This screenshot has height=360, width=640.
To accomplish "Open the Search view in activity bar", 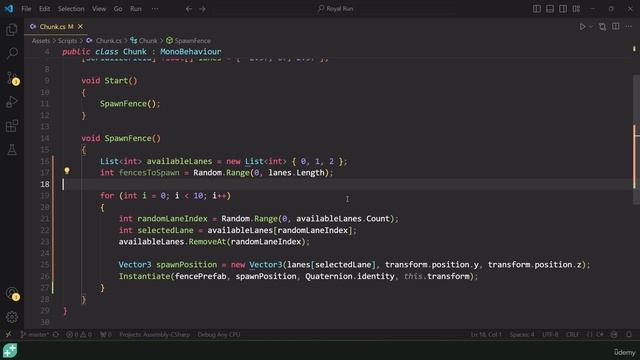I will pyautogui.click(x=12, y=53).
